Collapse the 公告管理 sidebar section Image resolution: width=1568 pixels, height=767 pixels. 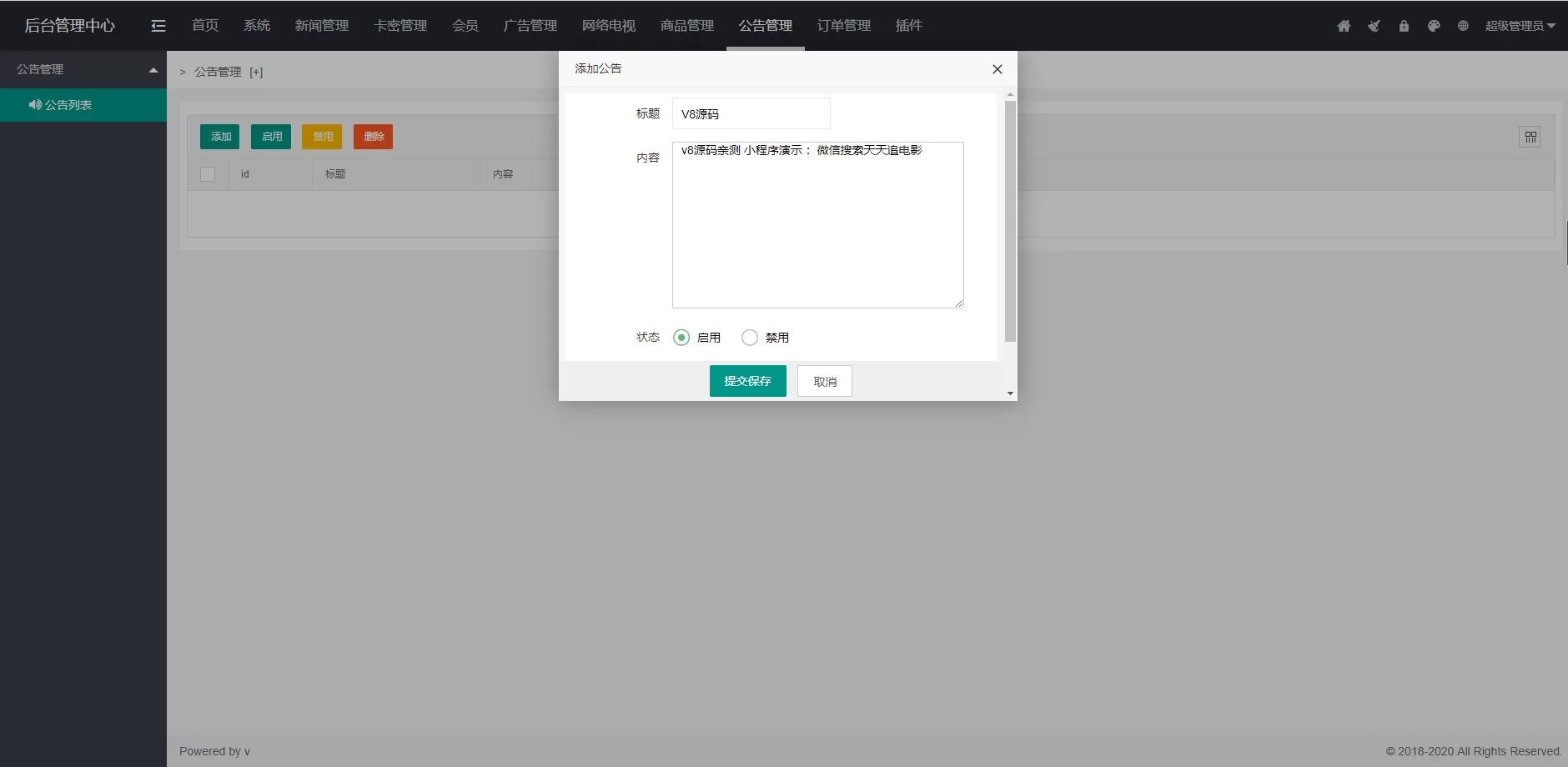click(153, 70)
